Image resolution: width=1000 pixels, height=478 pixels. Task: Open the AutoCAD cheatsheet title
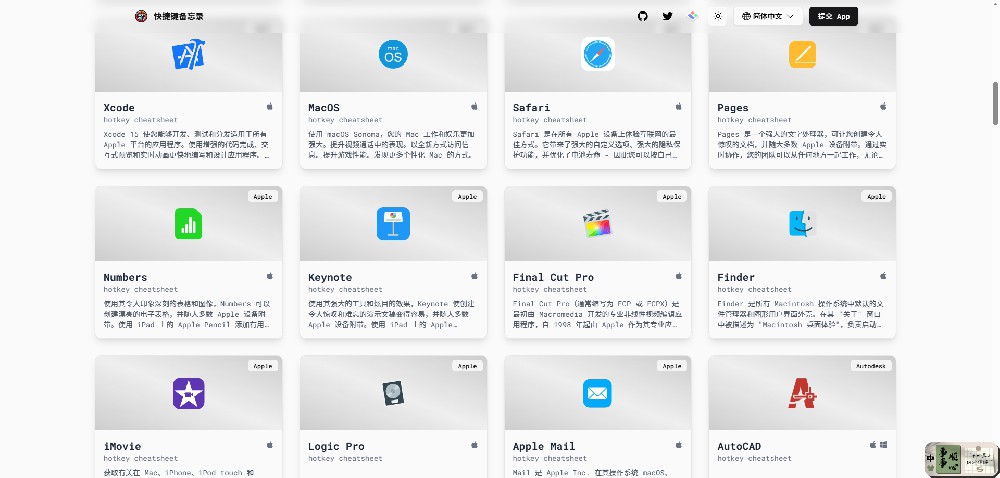pos(739,446)
